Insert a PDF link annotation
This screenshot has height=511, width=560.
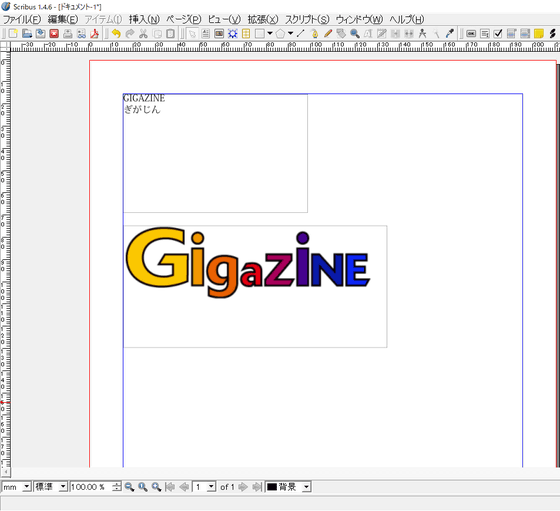(552, 34)
